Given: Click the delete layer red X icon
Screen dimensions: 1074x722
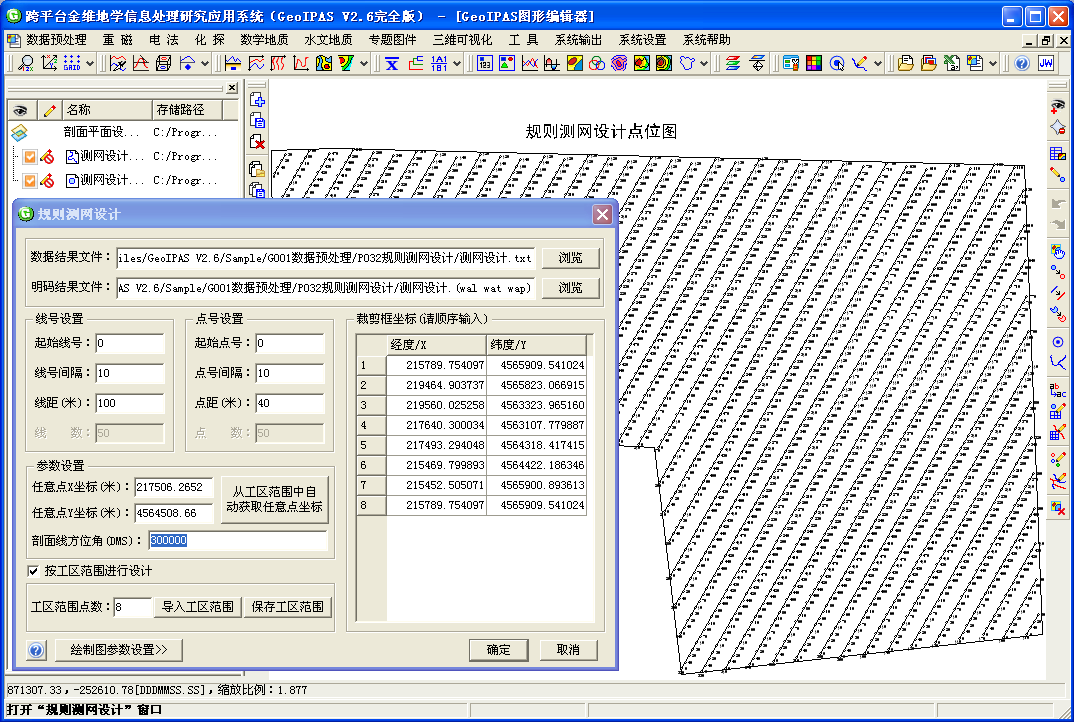Looking at the screenshot, I should pos(258,142).
